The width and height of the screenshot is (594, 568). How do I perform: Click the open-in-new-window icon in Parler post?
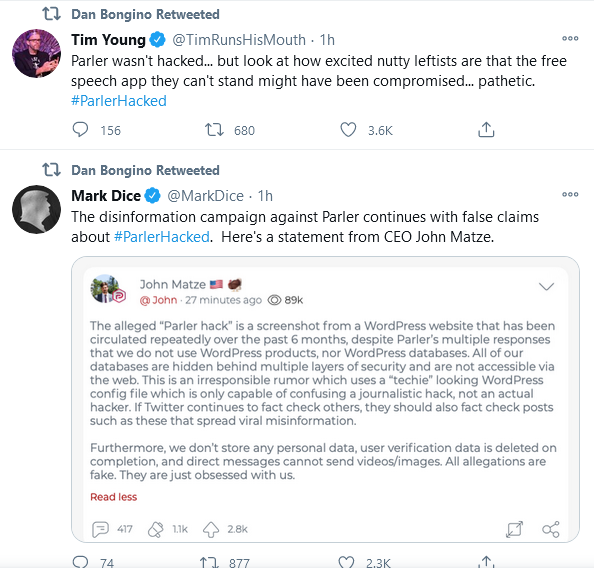514,529
